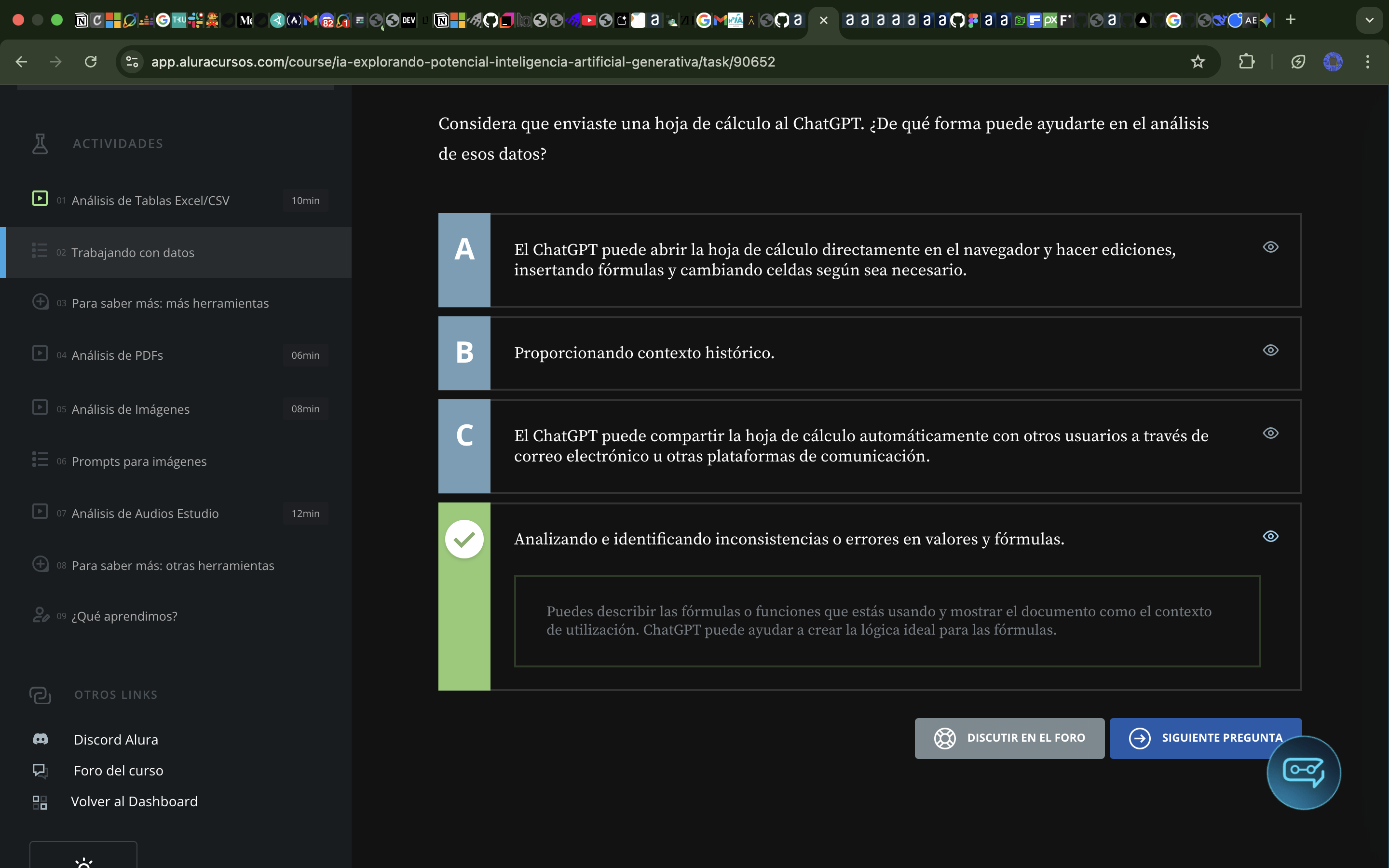Switch to the Pexels px tab
1389x868 pixels.
[1050, 21]
